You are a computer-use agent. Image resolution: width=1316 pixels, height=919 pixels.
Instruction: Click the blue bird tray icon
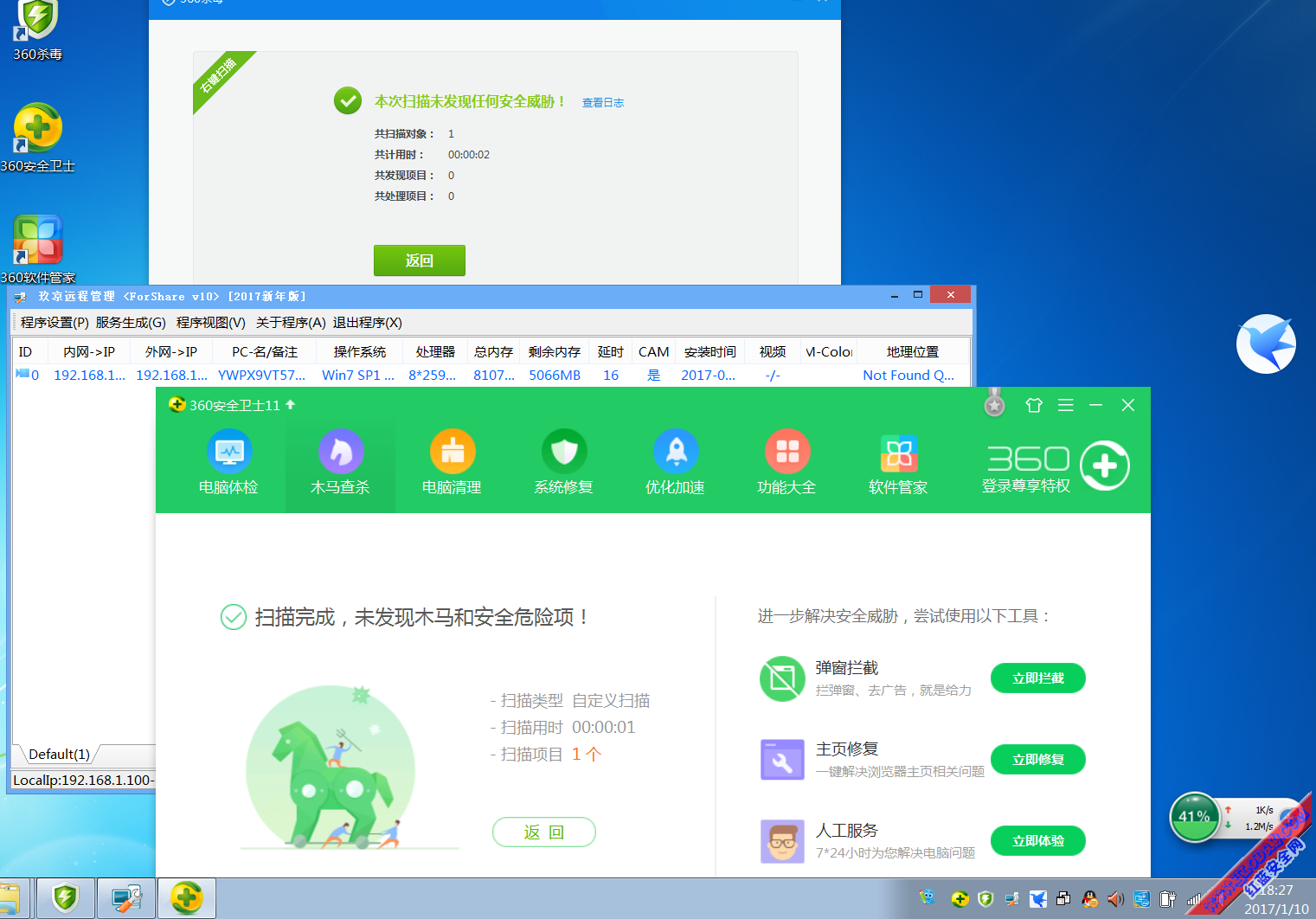click(1038, 899)
